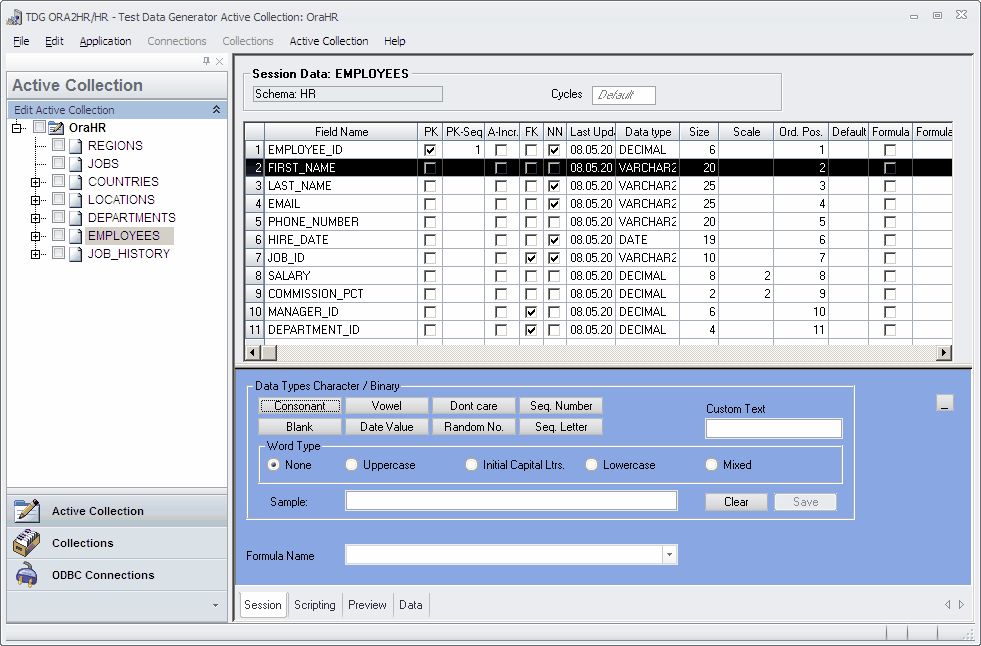Check the PK checkbox for FIRST_NAME
Viewport: 981px width, 646px height.
click(431, 167)
